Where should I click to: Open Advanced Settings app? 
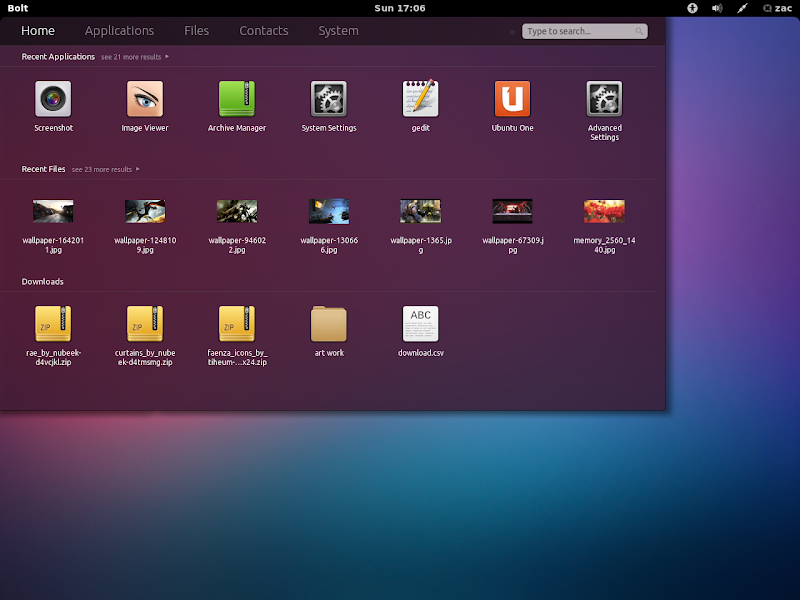(604, 100)
